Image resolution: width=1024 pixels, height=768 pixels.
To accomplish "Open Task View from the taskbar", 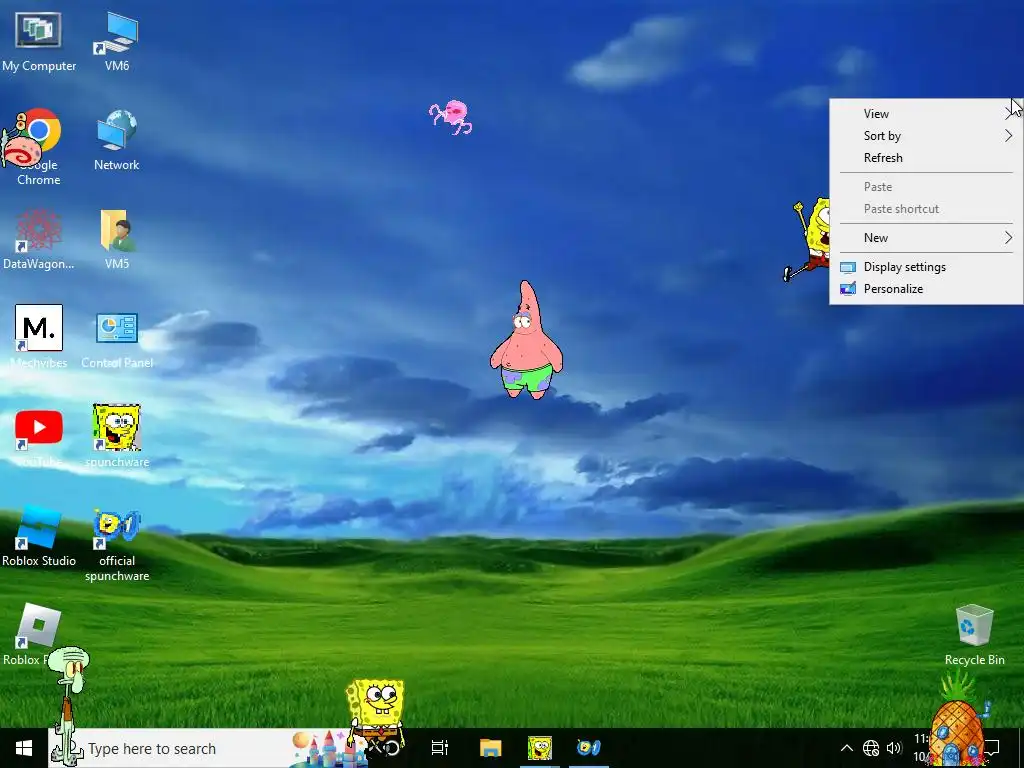I will [440, 748].
